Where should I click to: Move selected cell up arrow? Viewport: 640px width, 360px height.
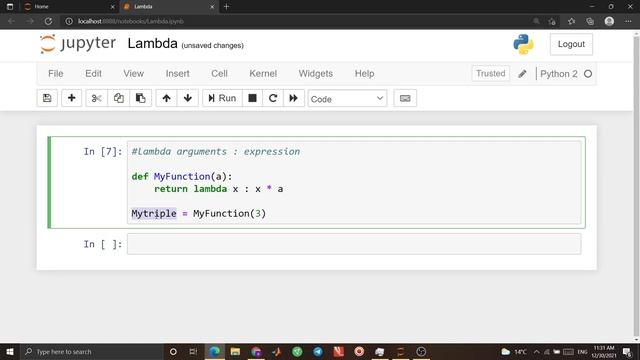[166, 98]
